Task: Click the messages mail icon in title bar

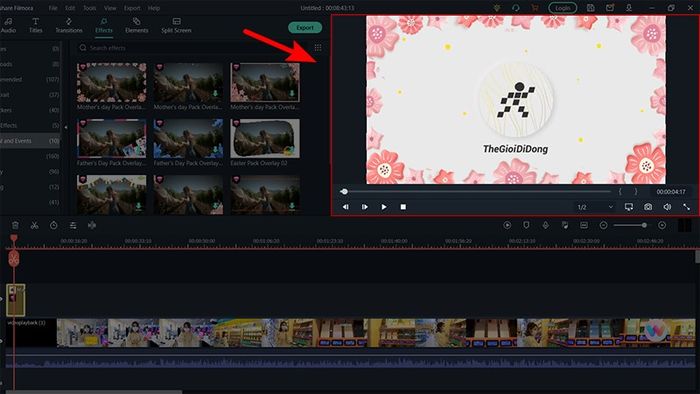Action: click(609, 8)
